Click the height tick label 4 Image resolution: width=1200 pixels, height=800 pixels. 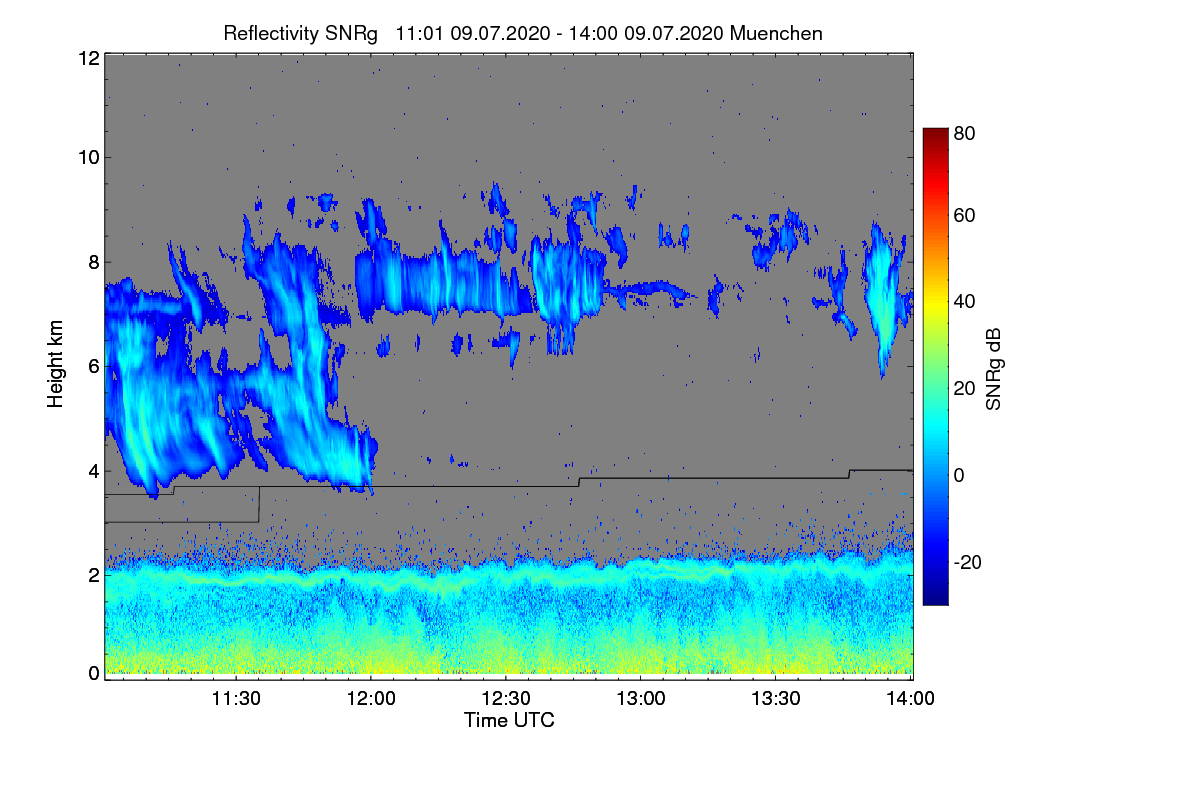click(x=93, y=471)
